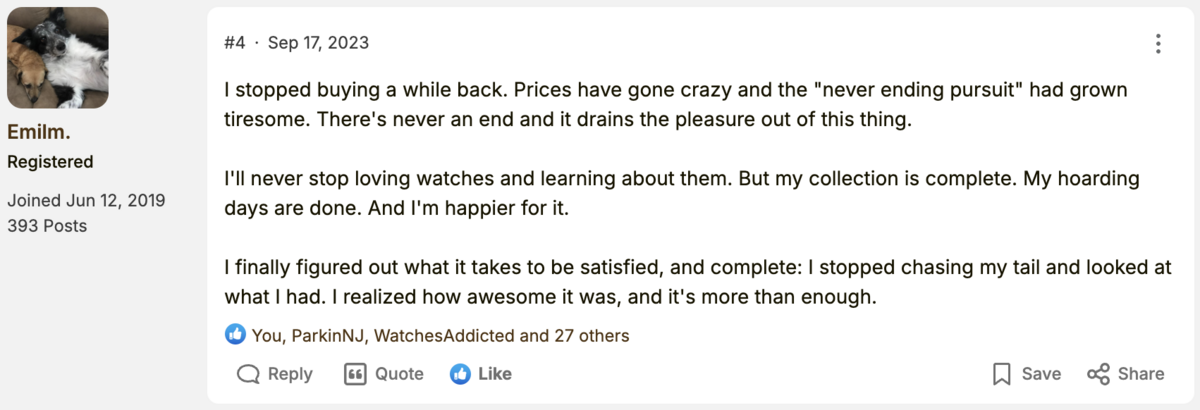The height and width of the screenshot is (410, 1200).
Task: Toggle the Like text on this post
Action: (x=495, y=374)
